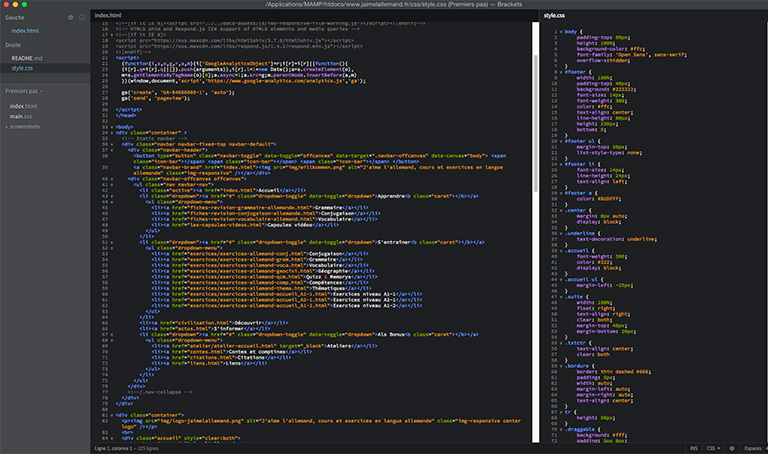Fold the '#footer ul' rule

(561, 141)
